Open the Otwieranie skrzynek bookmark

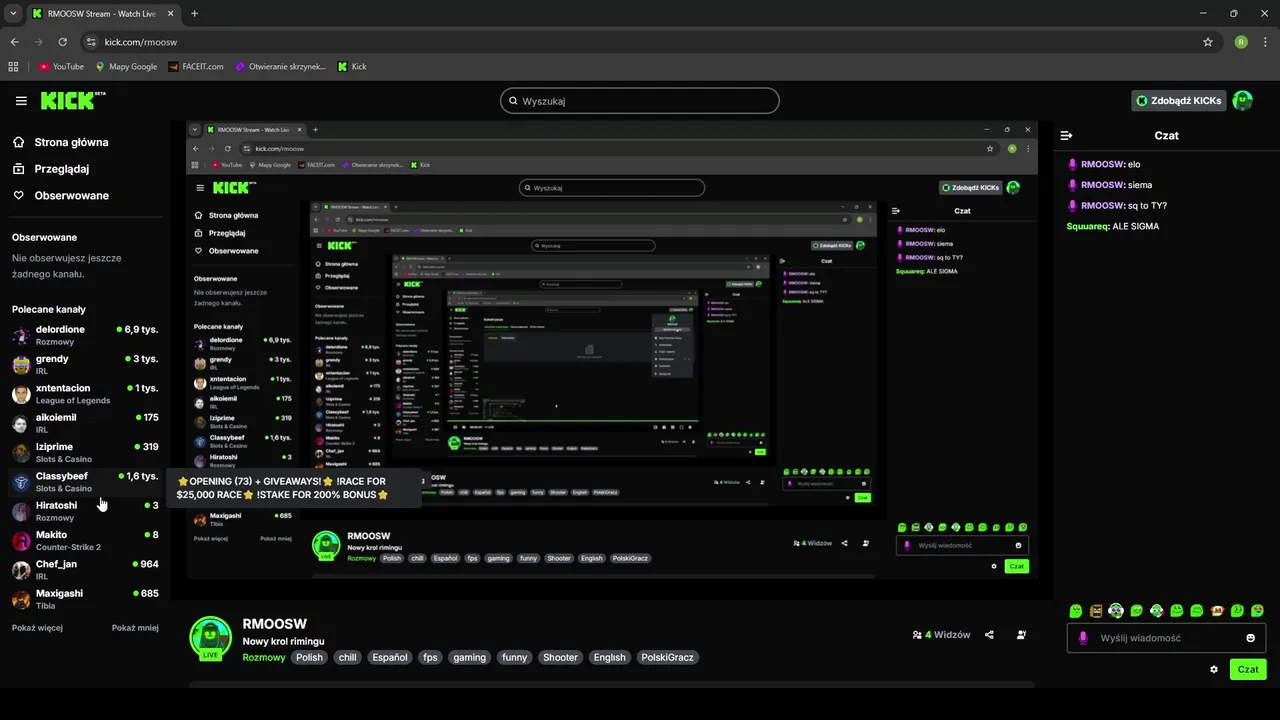(x=281, y=67)
